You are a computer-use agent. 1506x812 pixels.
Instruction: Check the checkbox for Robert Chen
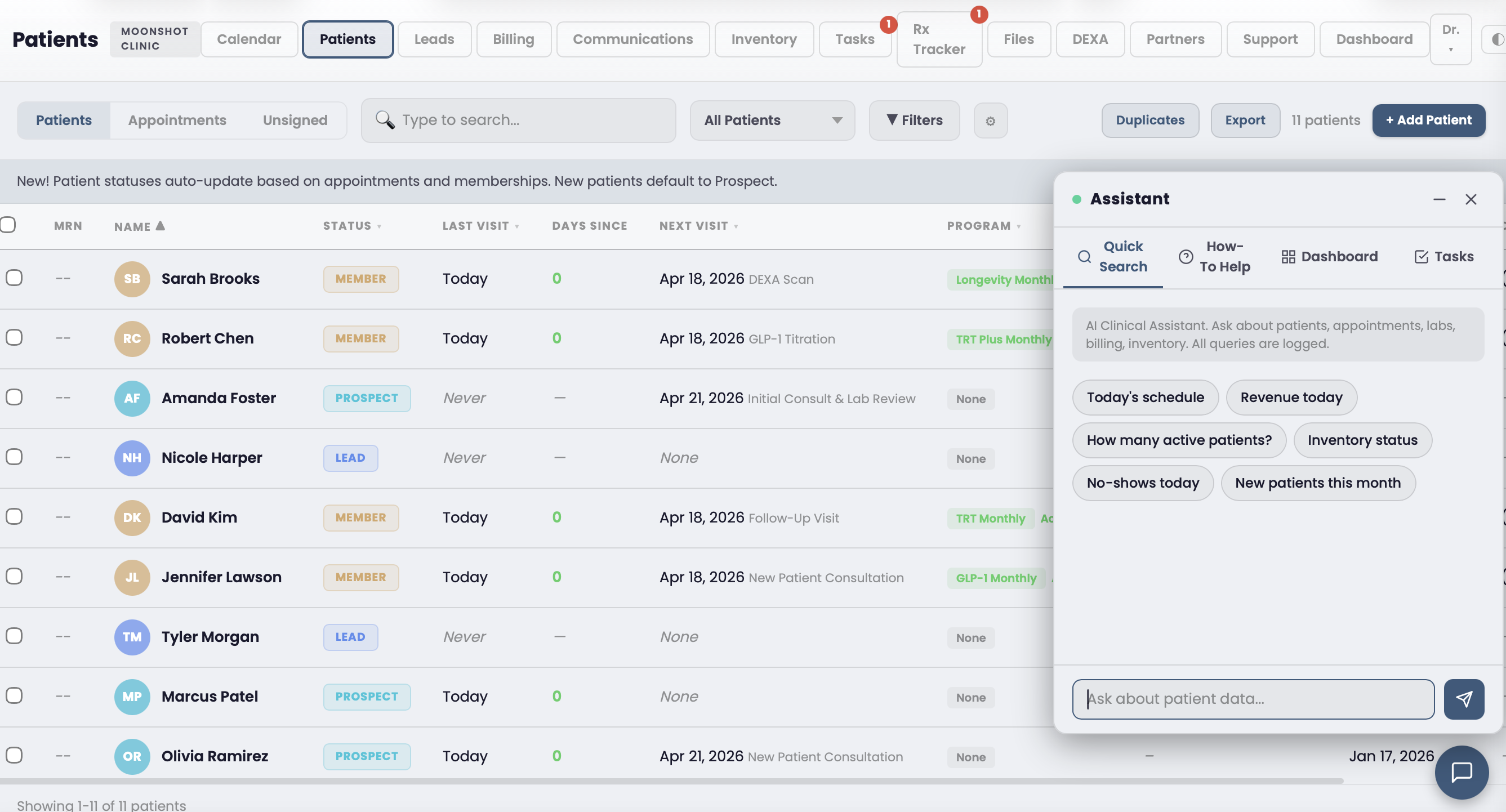click(x=15, y=337)
